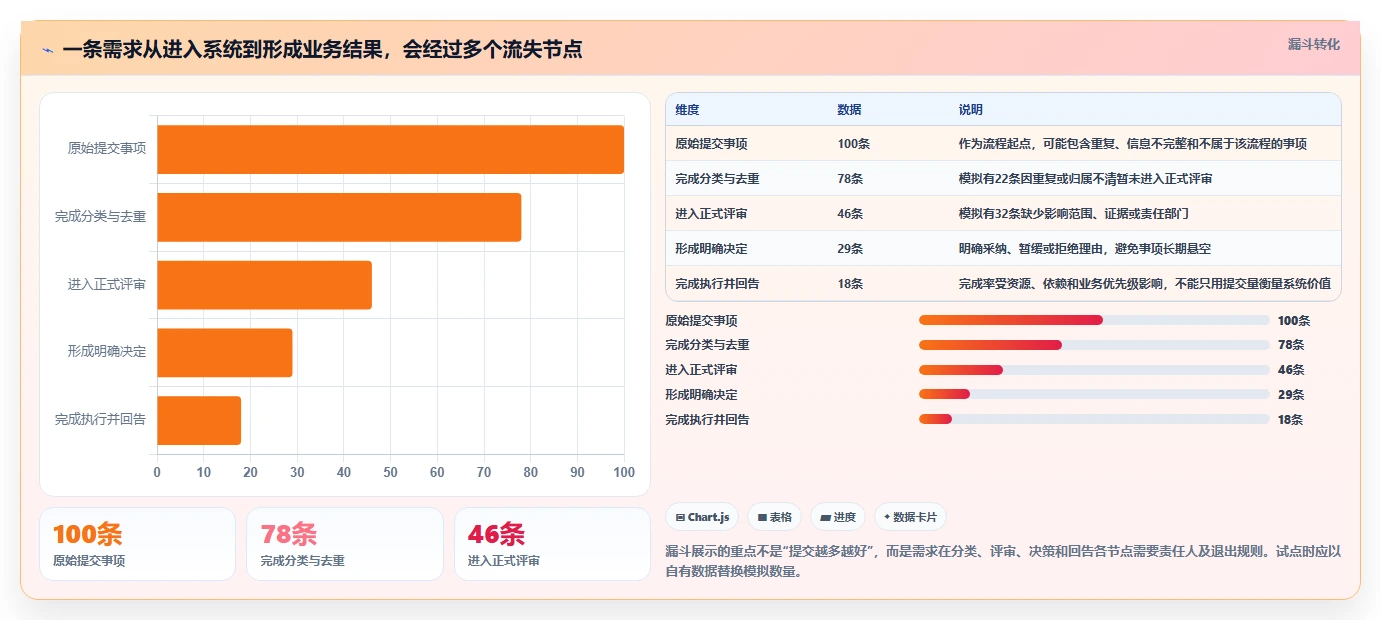The width and height of the screenshot is (1381, 620).
Task: Click the 维度 table column header
Action: (x=688, y=109)
